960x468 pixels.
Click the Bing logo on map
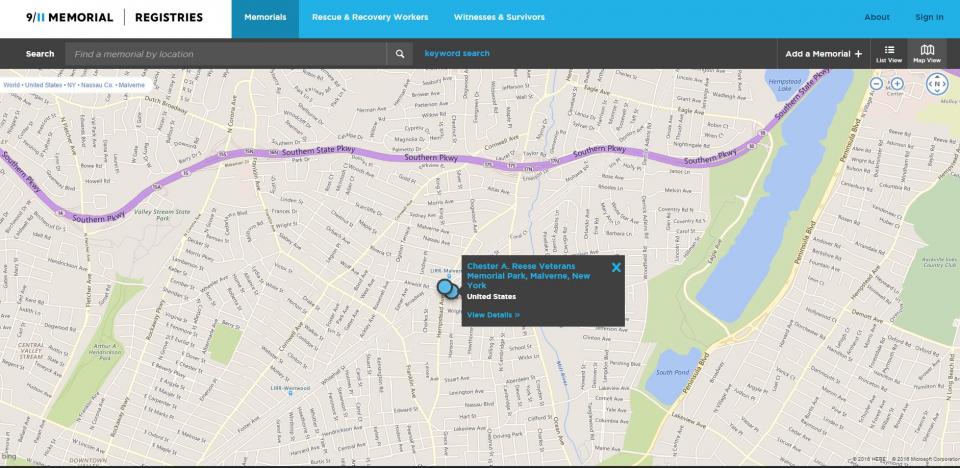tap(9, 456)
